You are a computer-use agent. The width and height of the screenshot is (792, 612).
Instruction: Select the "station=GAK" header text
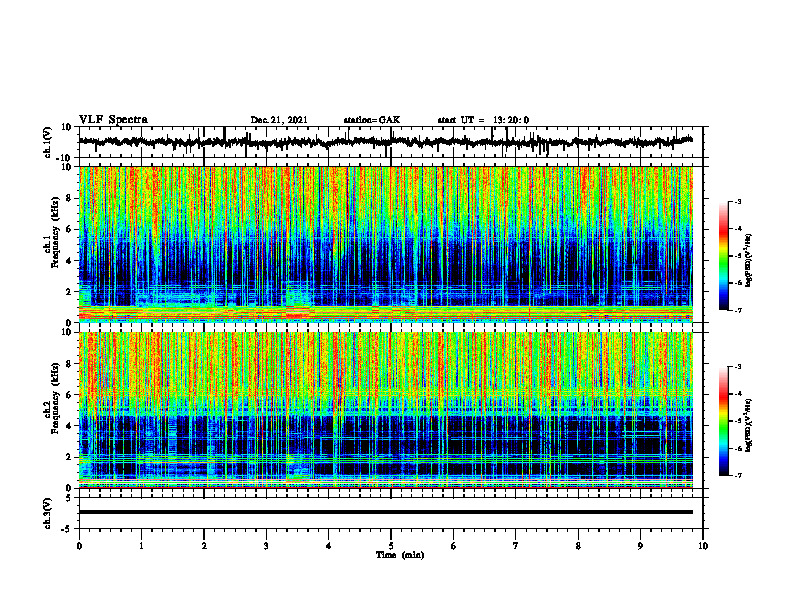[372, 120]
